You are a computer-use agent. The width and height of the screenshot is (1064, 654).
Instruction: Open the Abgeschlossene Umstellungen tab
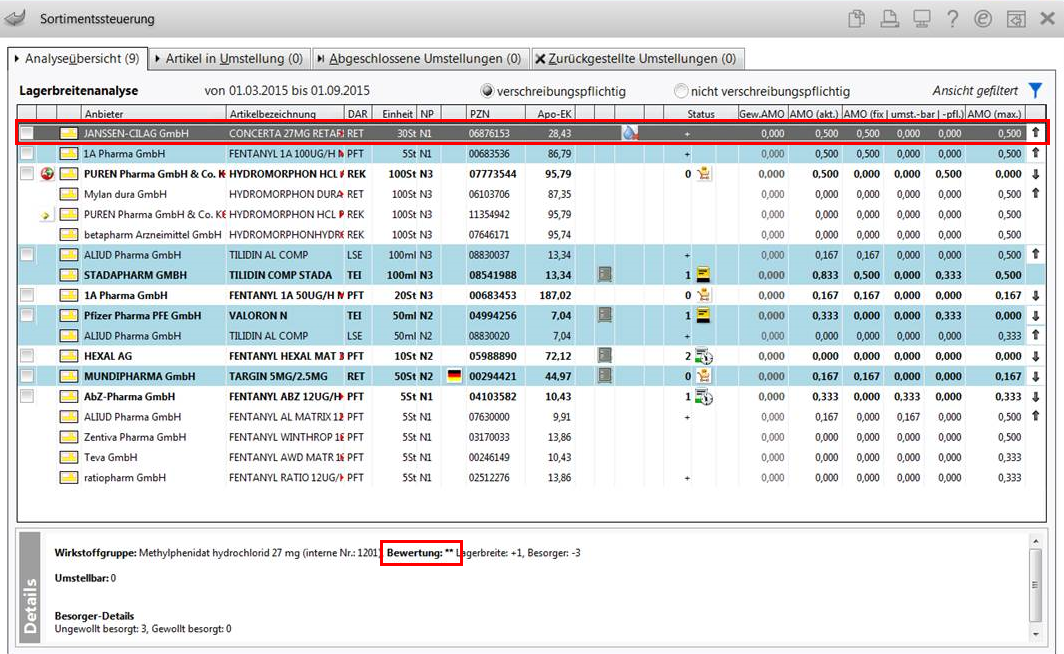point(419,58)
